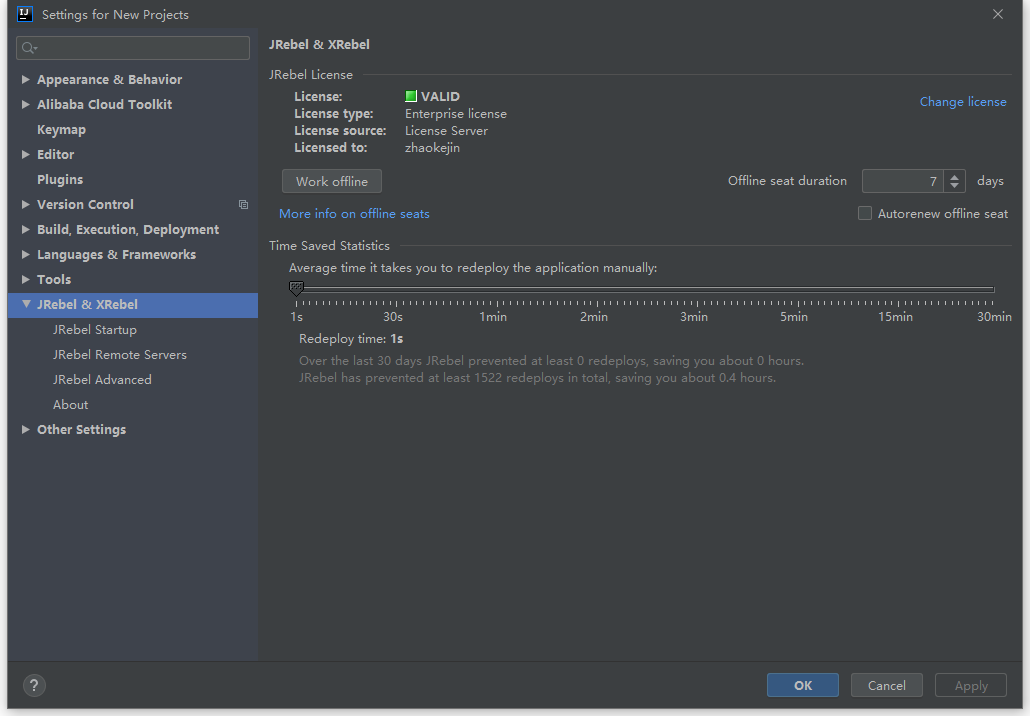Select the Alibaba Cloud Toolkit label
1030x716 pixels.
click(x=104, y=104)
